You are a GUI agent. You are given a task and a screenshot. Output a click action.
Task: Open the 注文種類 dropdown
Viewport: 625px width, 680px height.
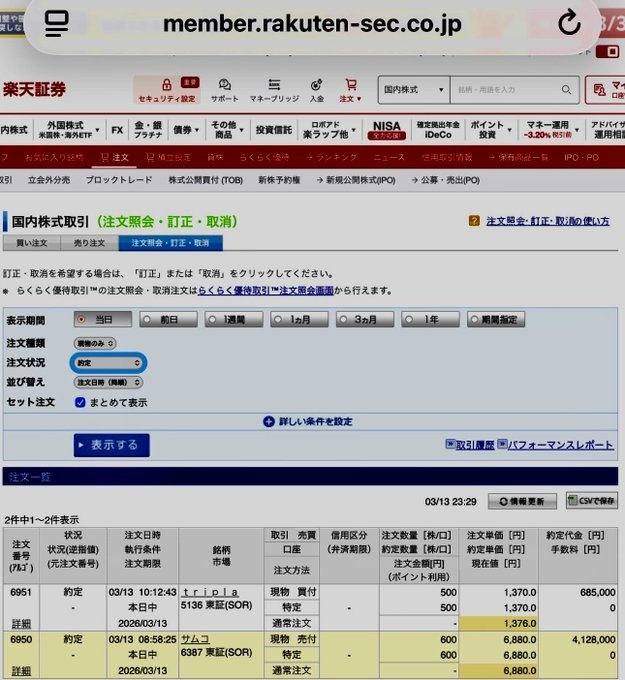tap(95, 343)
